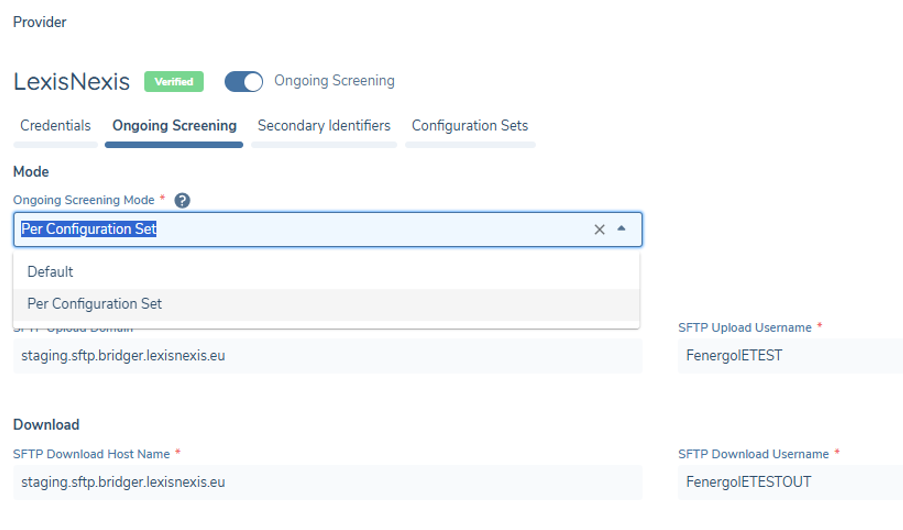Click the Verified badge next to LexisNexis
Image resolution: width=903 pixels, height=530 pixels.
point(173,81)
